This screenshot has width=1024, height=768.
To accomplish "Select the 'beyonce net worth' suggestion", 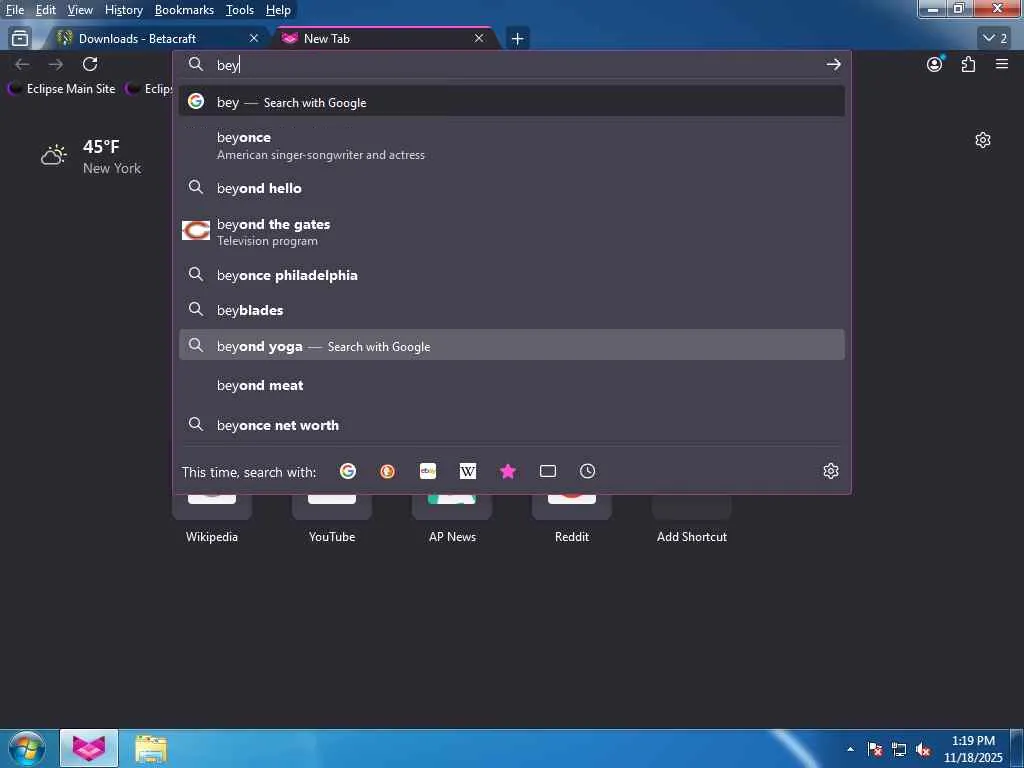I will pos(511,424).
